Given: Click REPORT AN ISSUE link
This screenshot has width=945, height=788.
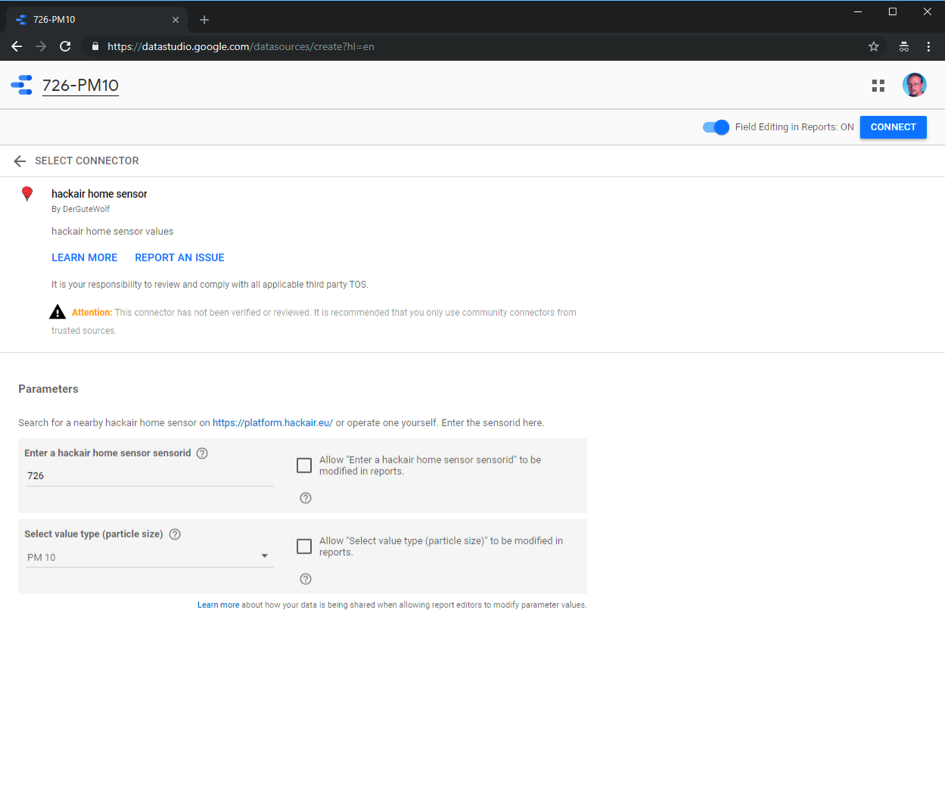Looking at the screenshot, I should [x=180, y=257].
